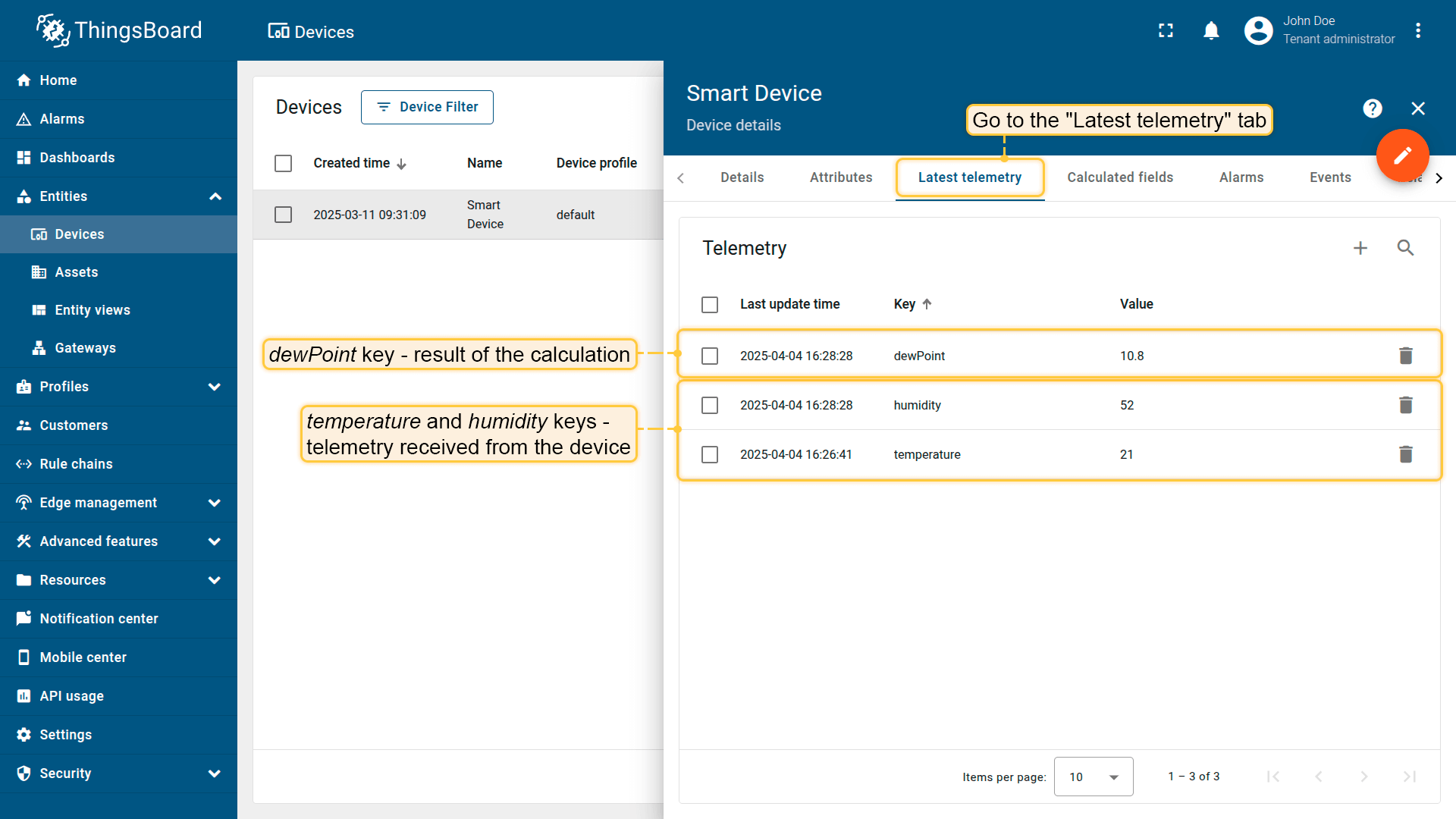Click the orange edit pencil button
The width and height of the screenshot is (1456, 819).
[1402, 155]
